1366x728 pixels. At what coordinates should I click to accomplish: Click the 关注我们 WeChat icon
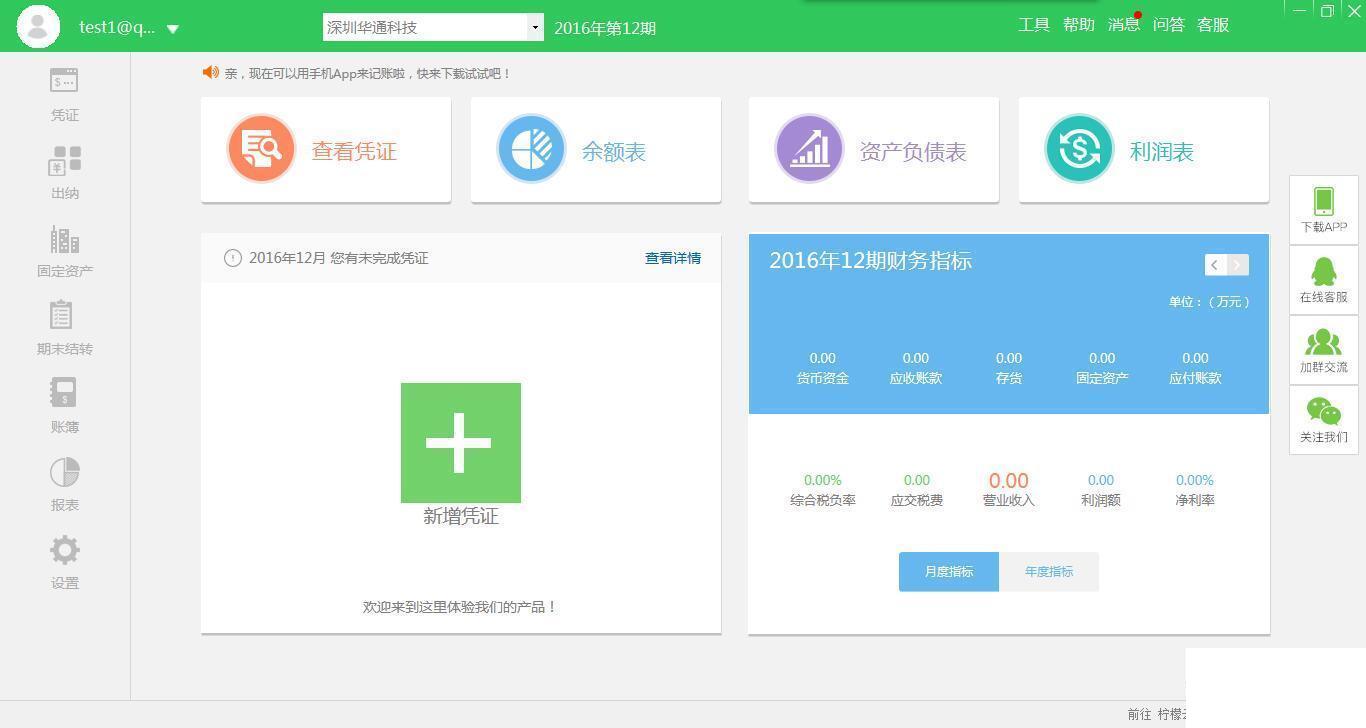tap(1323, 411)
